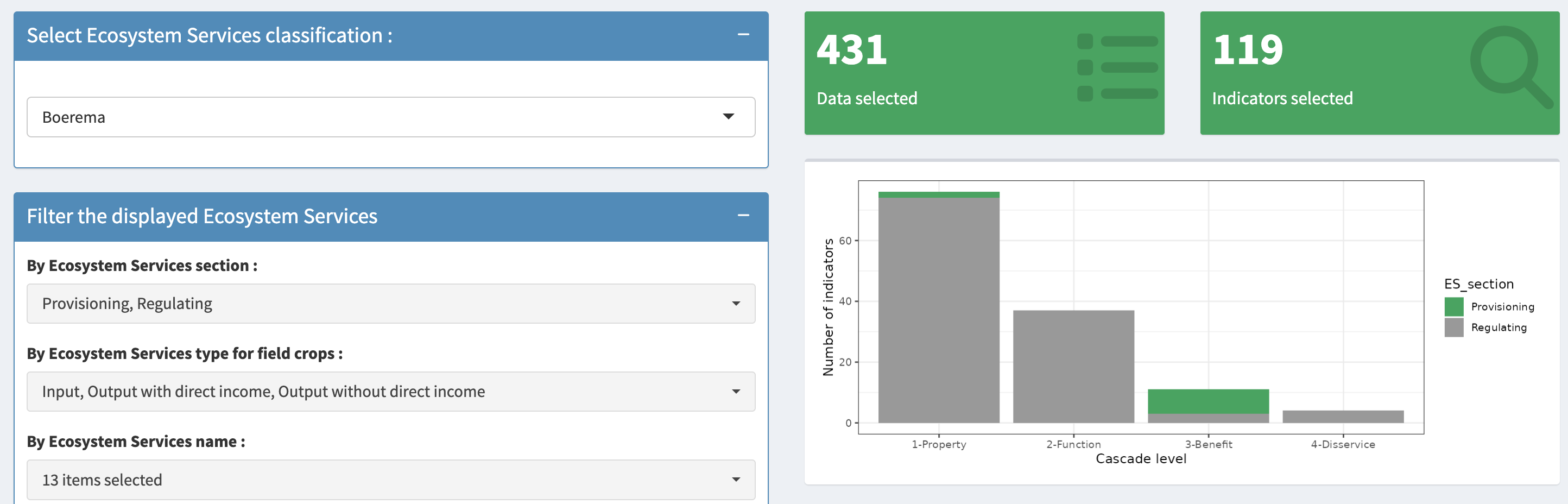Click the gray Regulating legend swatch

coord(1453,327)
